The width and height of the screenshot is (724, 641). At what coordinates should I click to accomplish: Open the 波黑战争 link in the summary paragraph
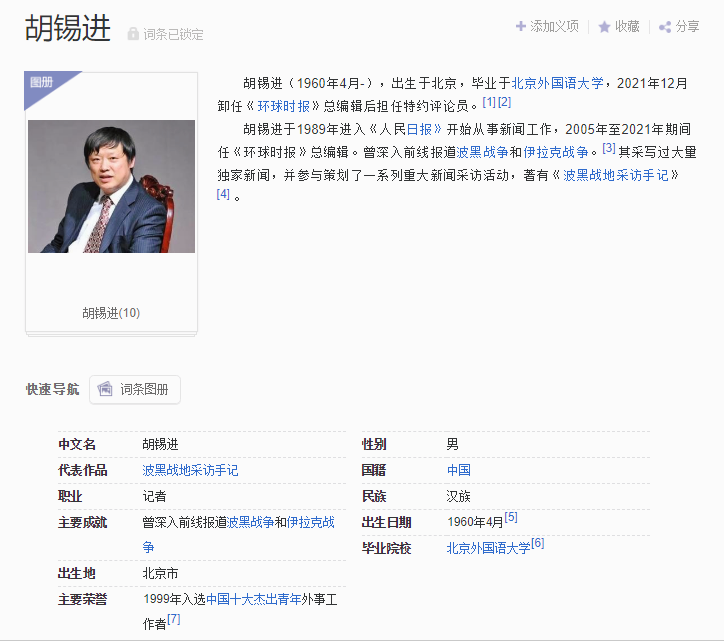[482, 152]
